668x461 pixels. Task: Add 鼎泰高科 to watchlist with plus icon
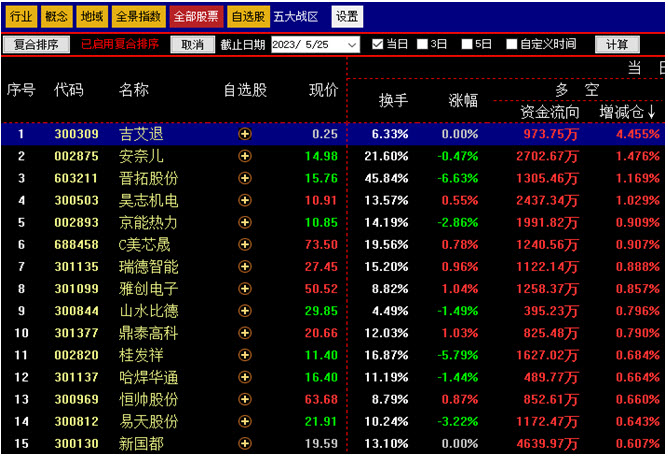click(245, 333)
